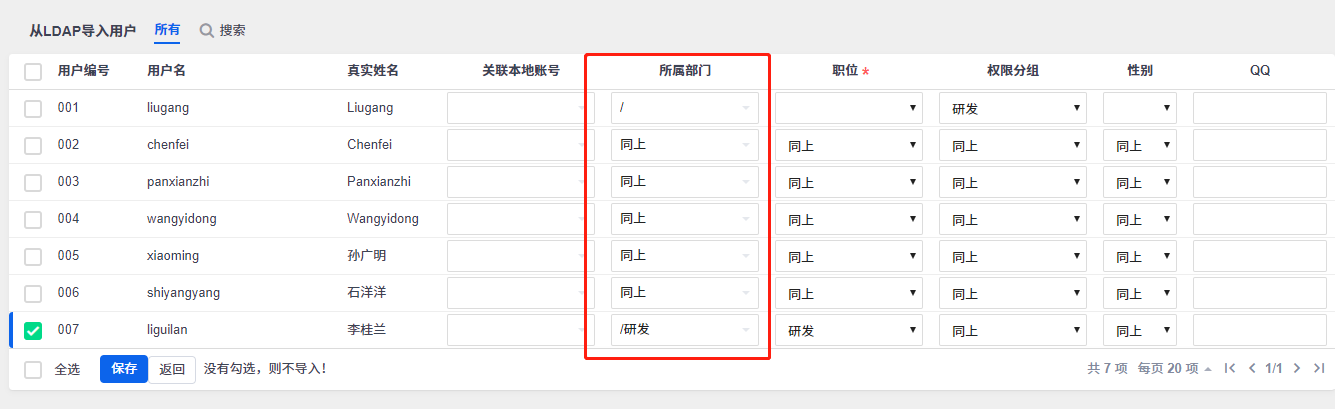Go to first page of results
The width and height of the screenshot is (1335, 409).
coord(1230,369)
